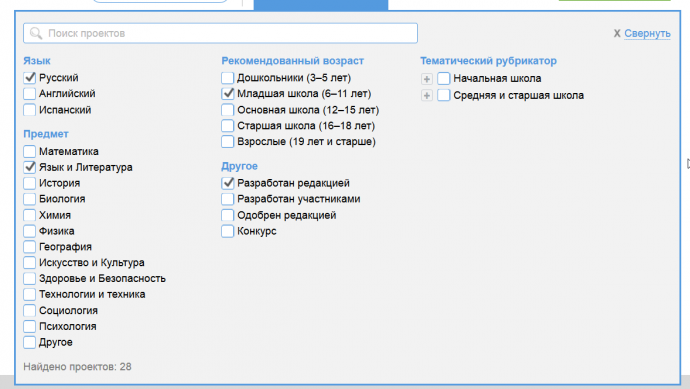The height and width of the screenshot is (389, 690).
Task: Click the X icon beside Свернуть
Action: 617,33
